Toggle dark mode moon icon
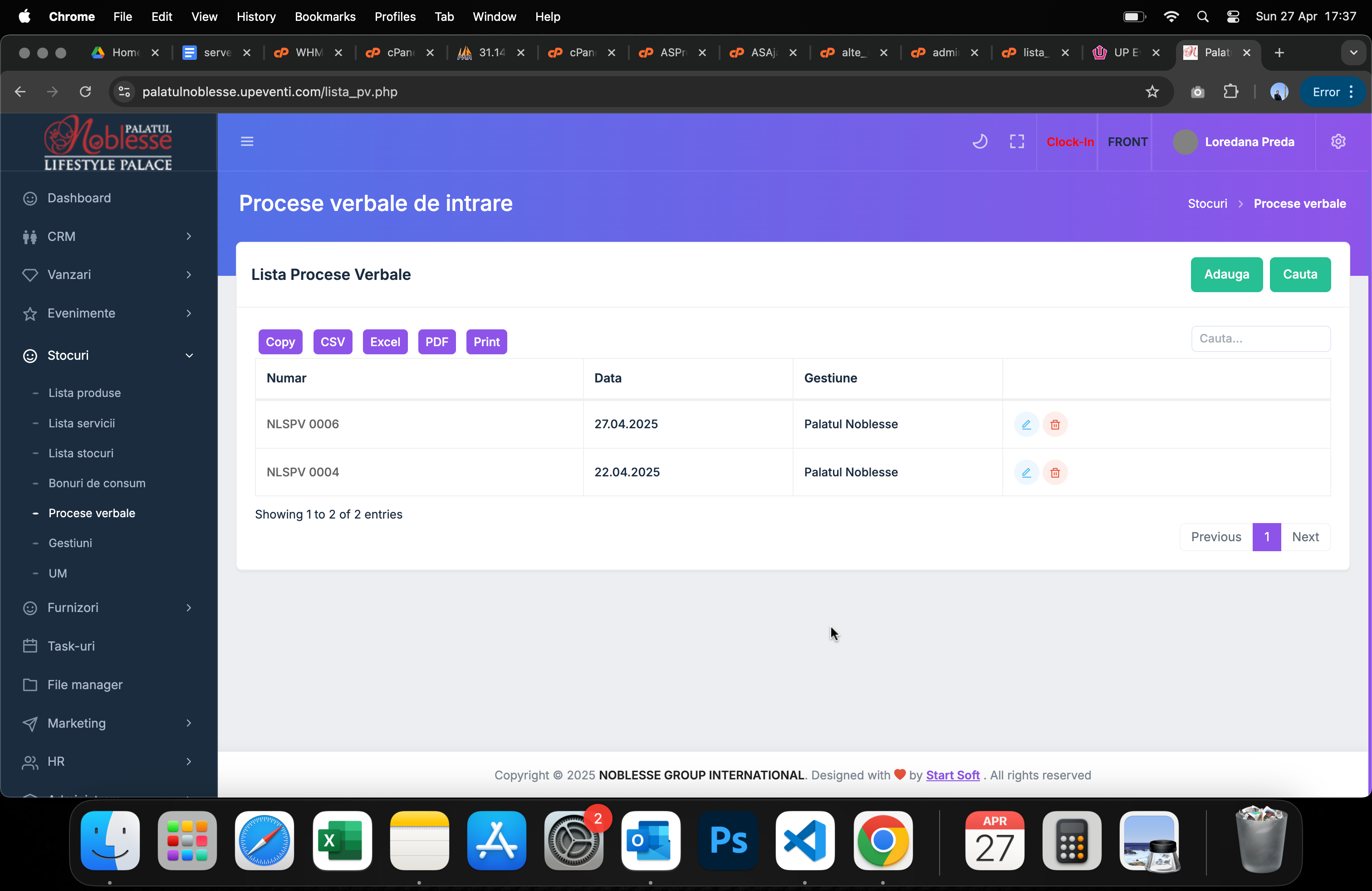The image size is (1372, 891). coord(980,141)
